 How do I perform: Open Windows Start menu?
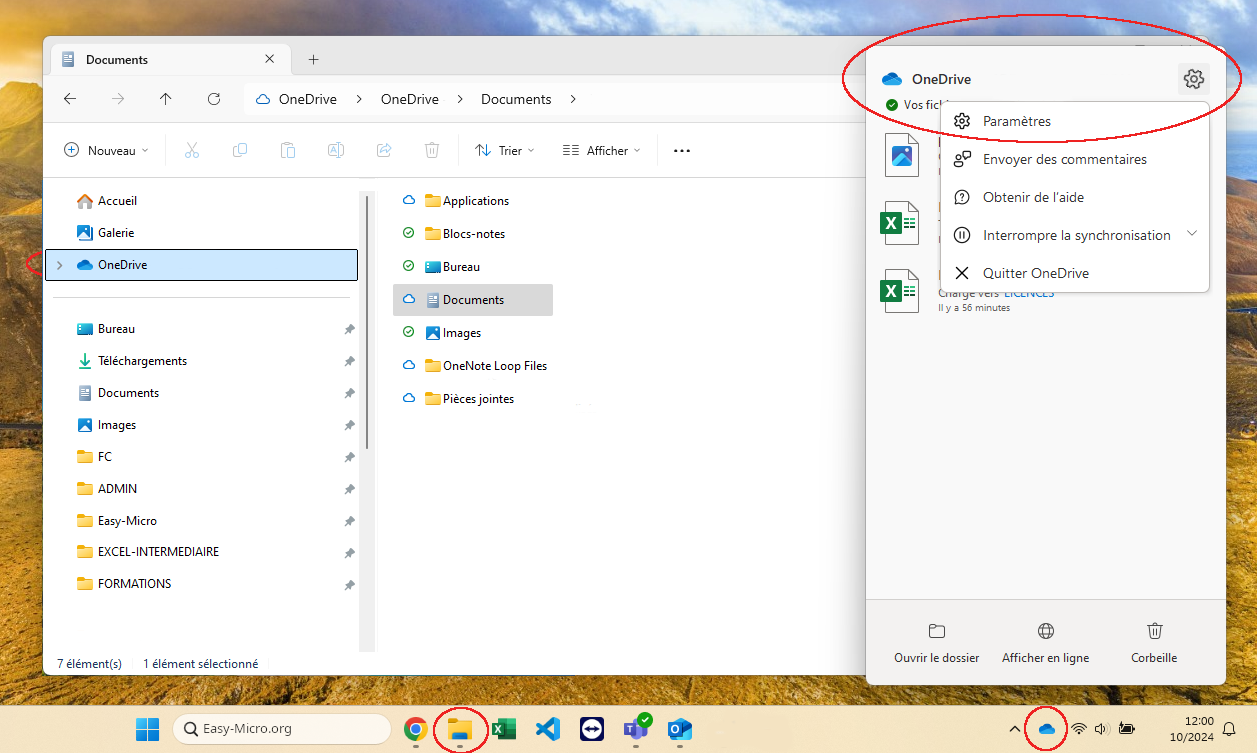[147, 729]
